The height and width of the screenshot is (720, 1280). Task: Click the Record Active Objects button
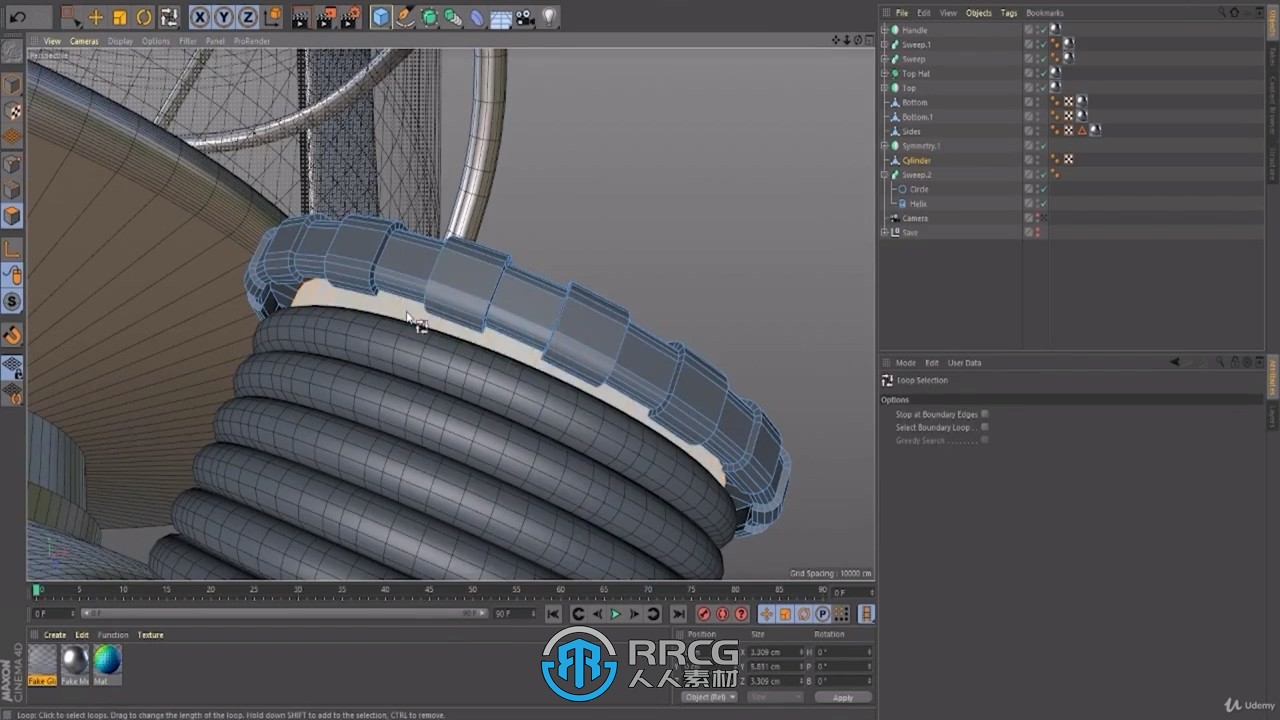tap(704, 614)
